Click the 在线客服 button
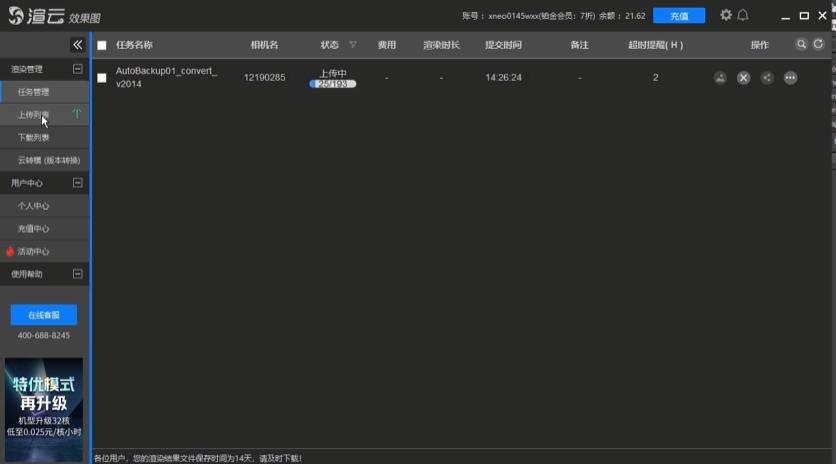The height and width of the screenshot is (464, 836). pyautogui.click(x=43, y=315)
